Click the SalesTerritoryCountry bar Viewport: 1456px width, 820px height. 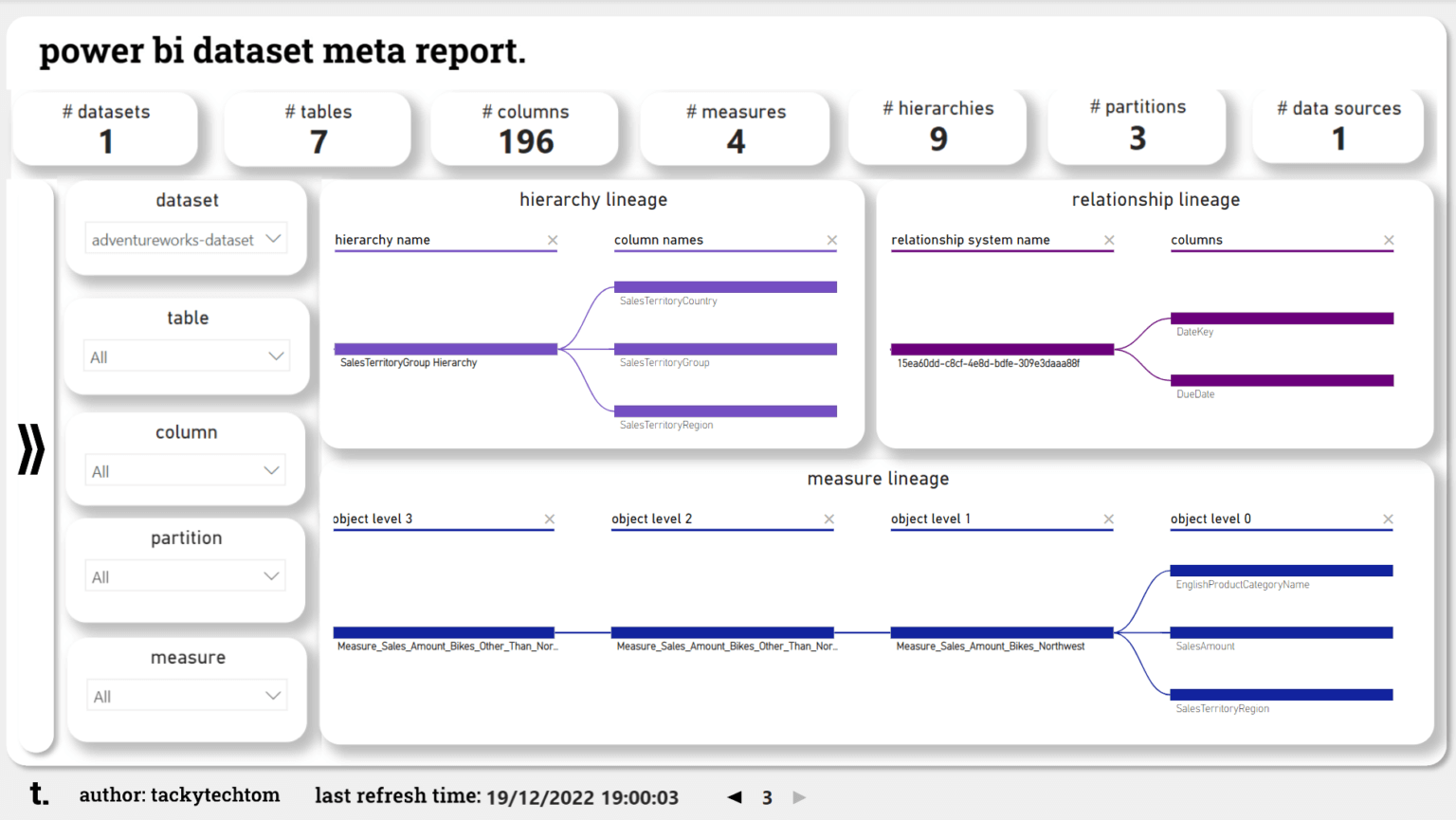click(725, 285)
